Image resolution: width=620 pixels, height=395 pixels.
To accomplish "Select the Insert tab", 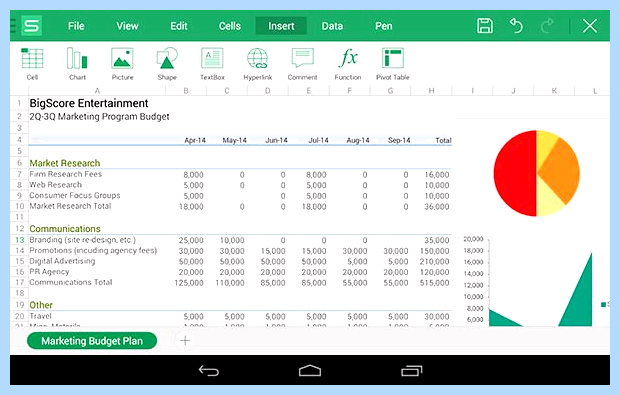I will 281,26.
